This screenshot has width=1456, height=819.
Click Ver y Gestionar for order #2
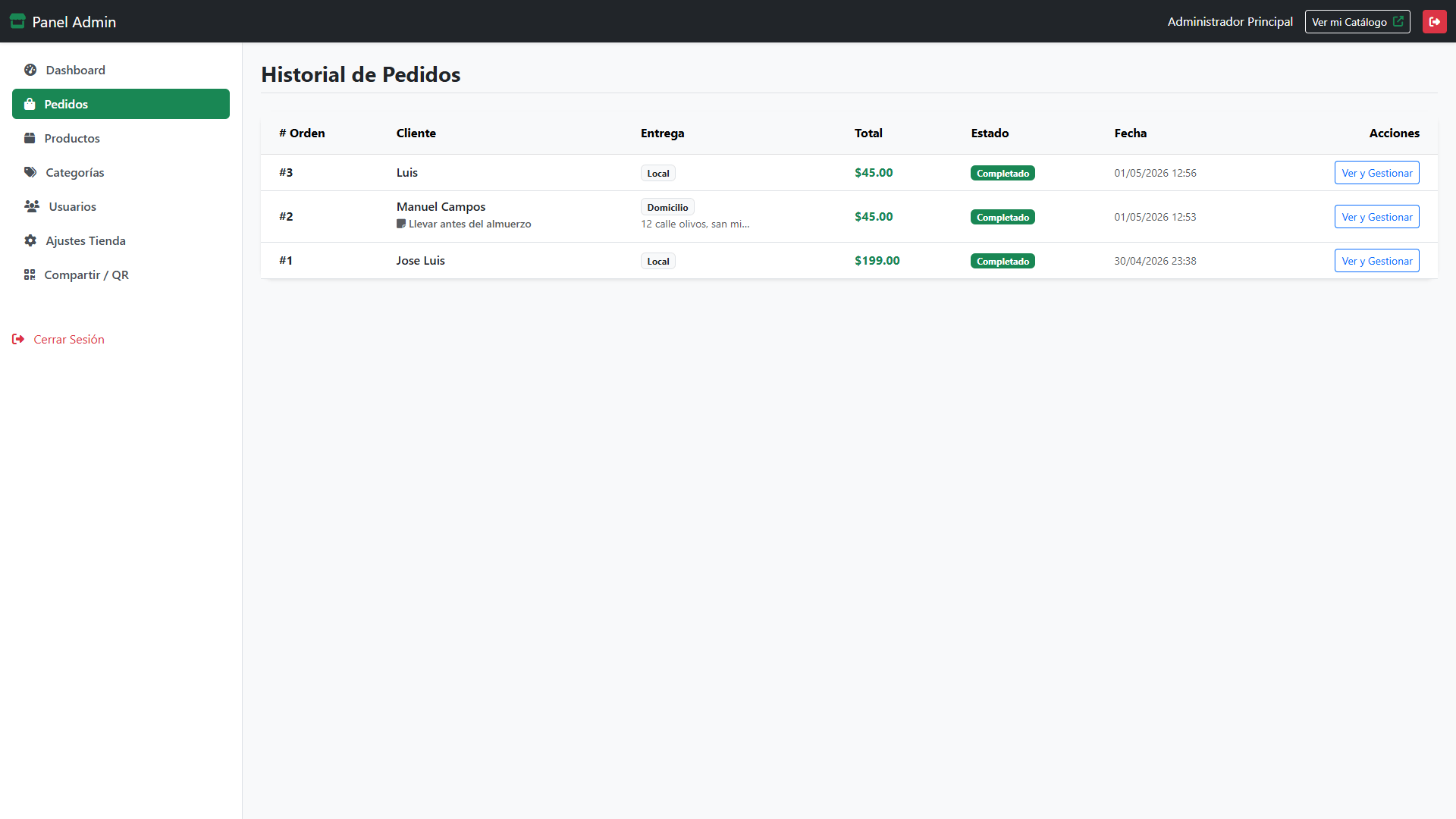1376,217
